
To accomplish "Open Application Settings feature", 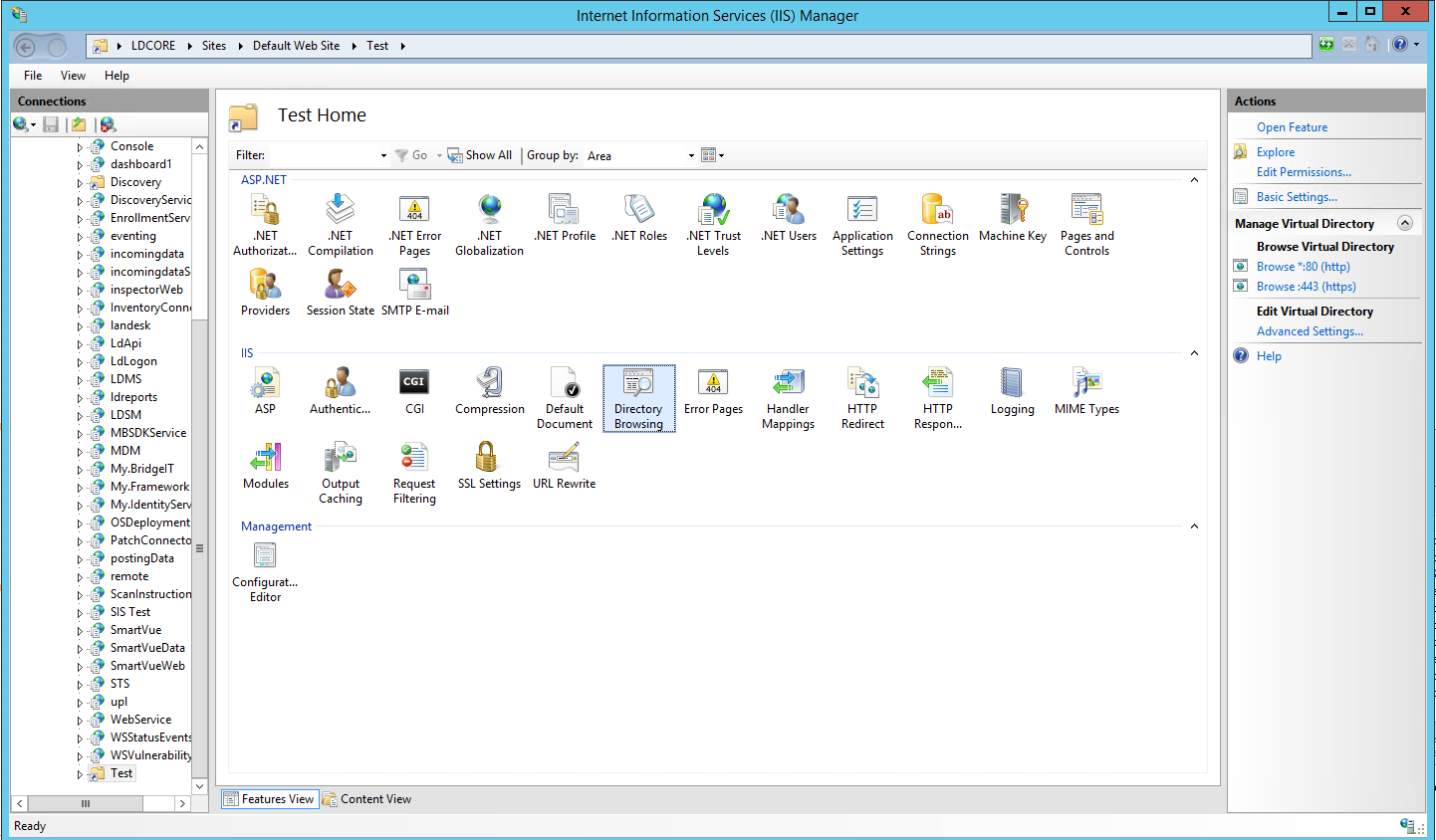I will click(862, 225).
